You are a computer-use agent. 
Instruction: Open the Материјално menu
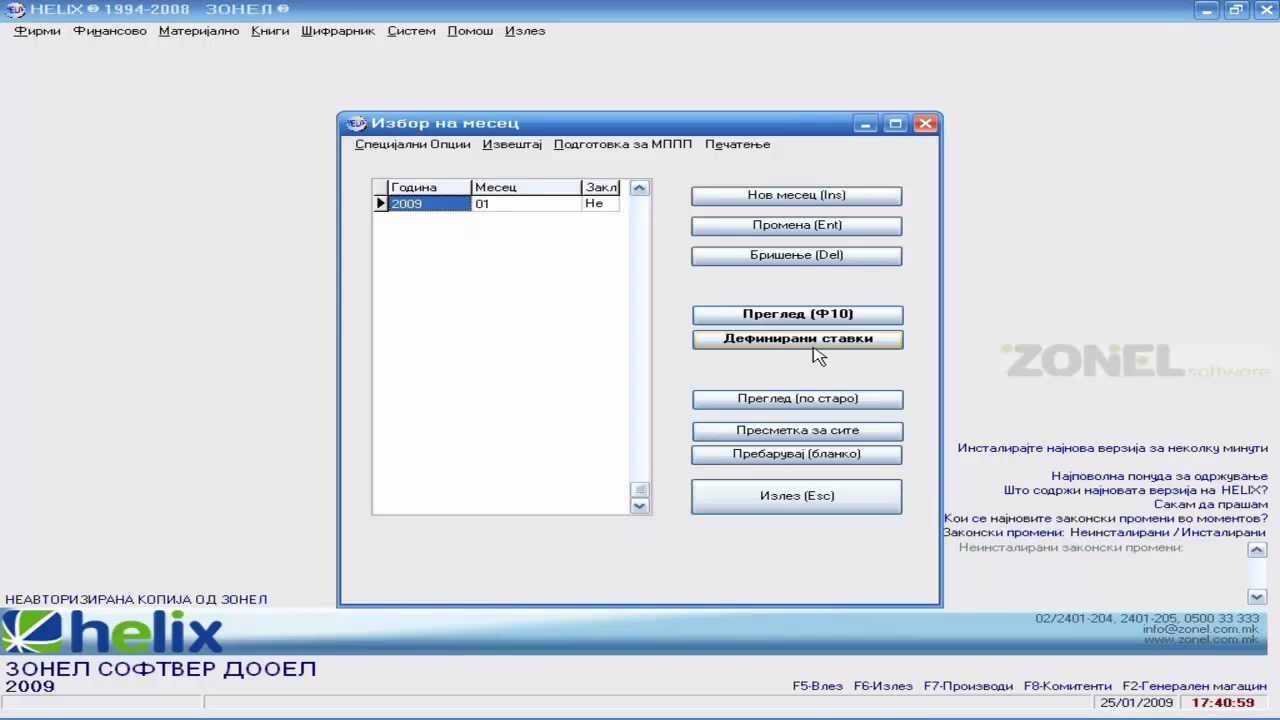point(199,31)
